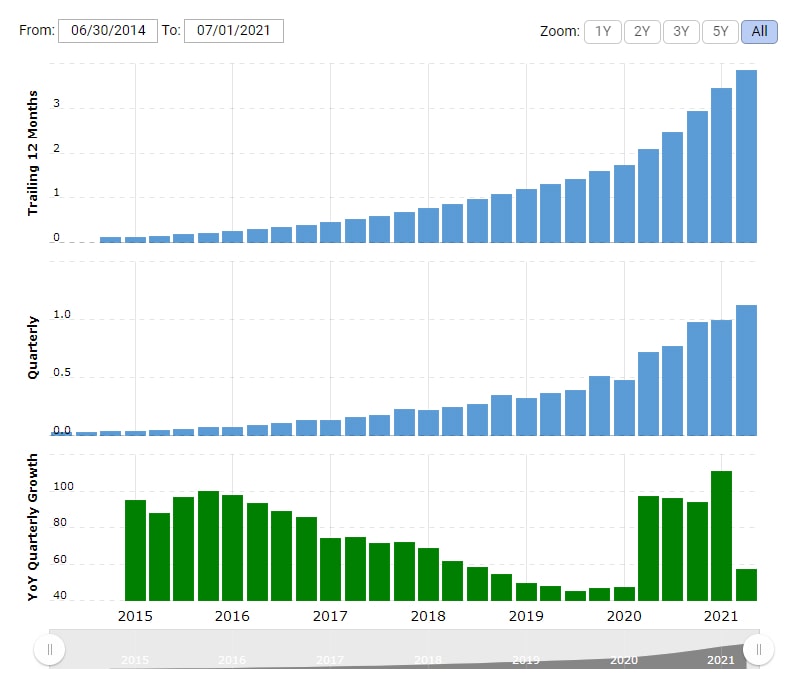Click the final short green YoY bar

click(746, 584)
